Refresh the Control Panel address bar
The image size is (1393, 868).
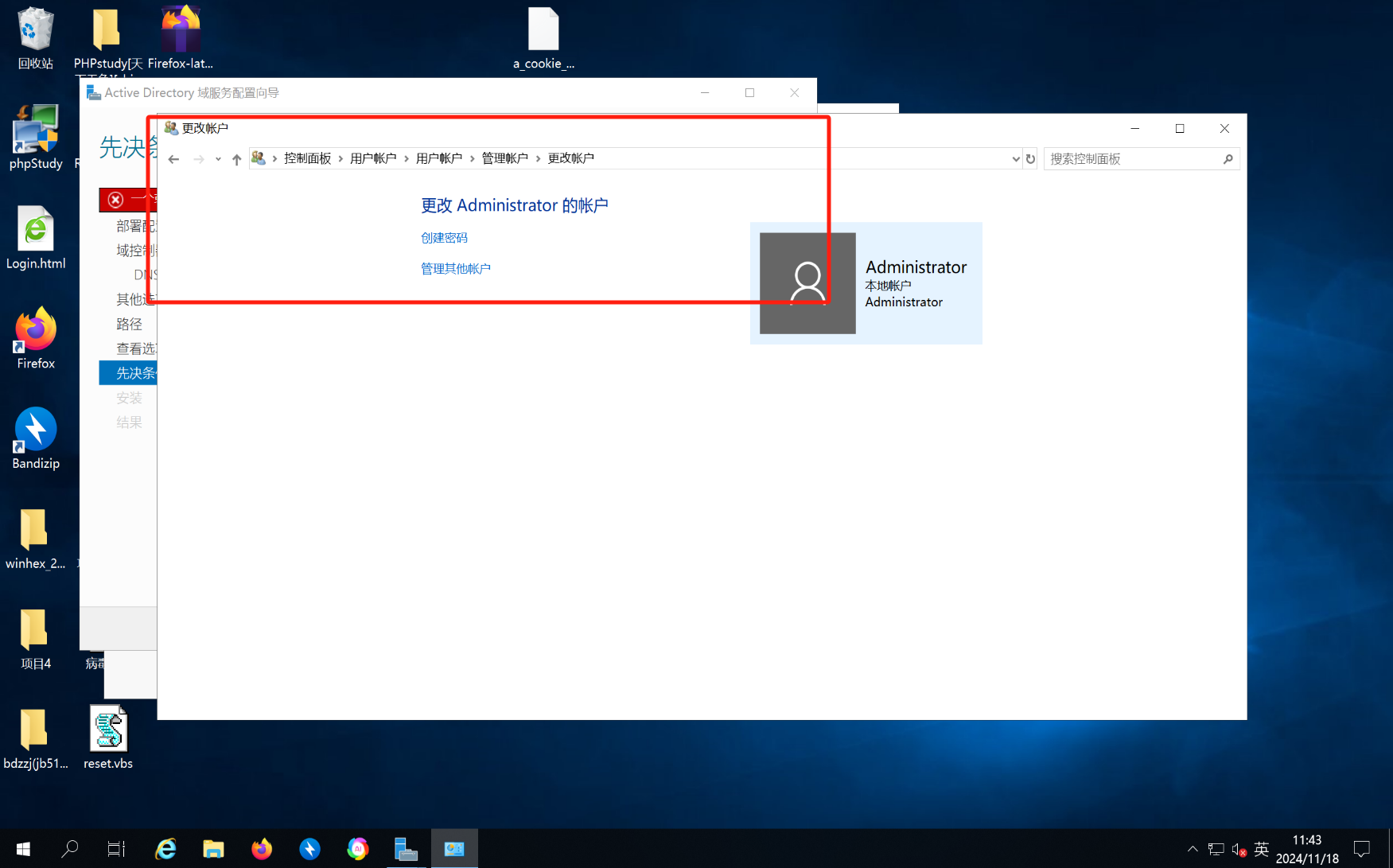tap(1030, 159)
